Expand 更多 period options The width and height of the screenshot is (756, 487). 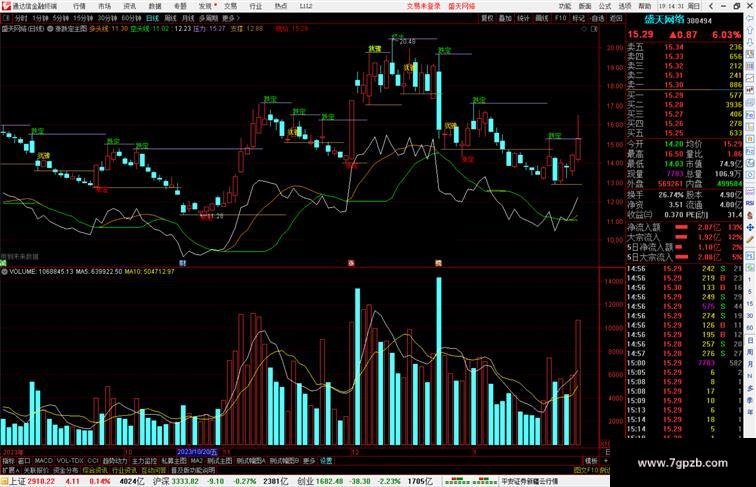[230, 18]
